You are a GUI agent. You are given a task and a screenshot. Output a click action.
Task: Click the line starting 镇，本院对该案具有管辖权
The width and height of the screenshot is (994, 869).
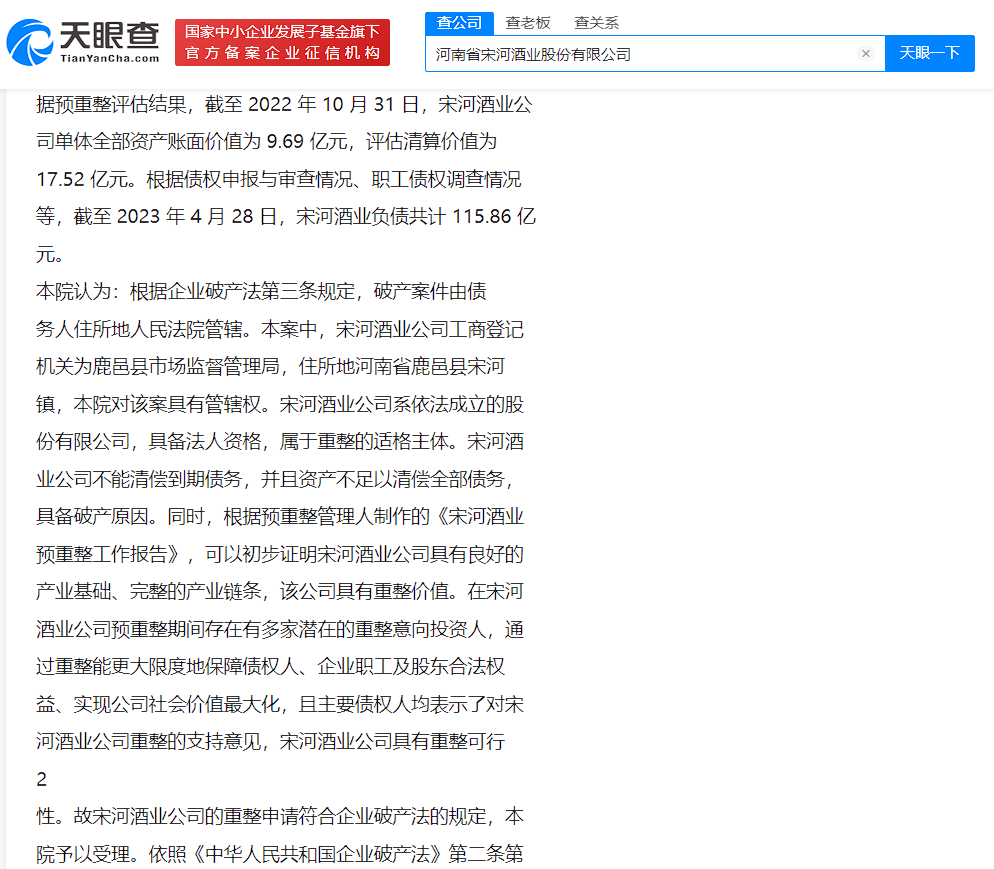pyautogui.click(x=280, y=404)
